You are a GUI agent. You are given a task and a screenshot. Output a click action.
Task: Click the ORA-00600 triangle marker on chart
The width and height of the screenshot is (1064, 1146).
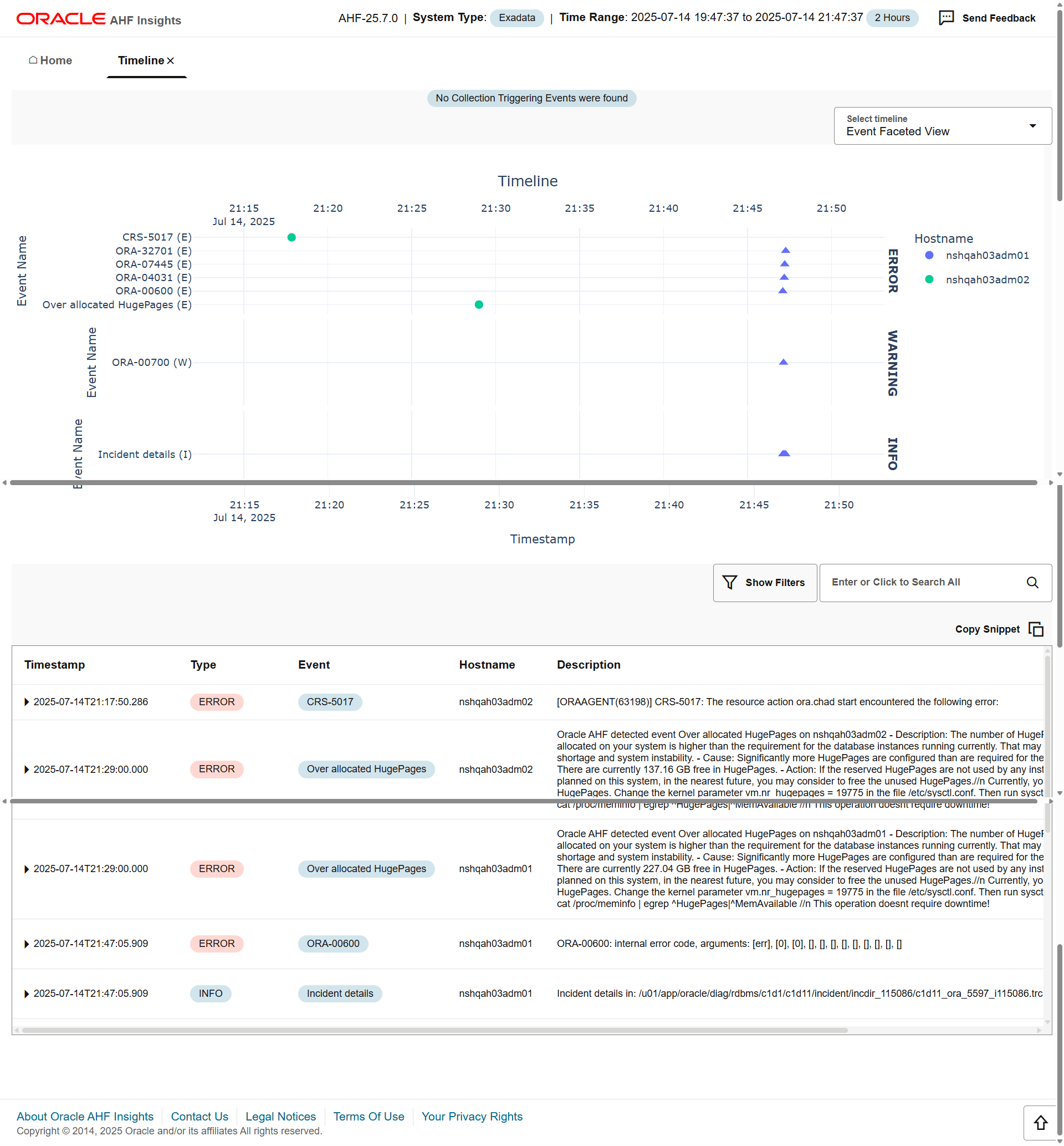(x=782, y=291)
